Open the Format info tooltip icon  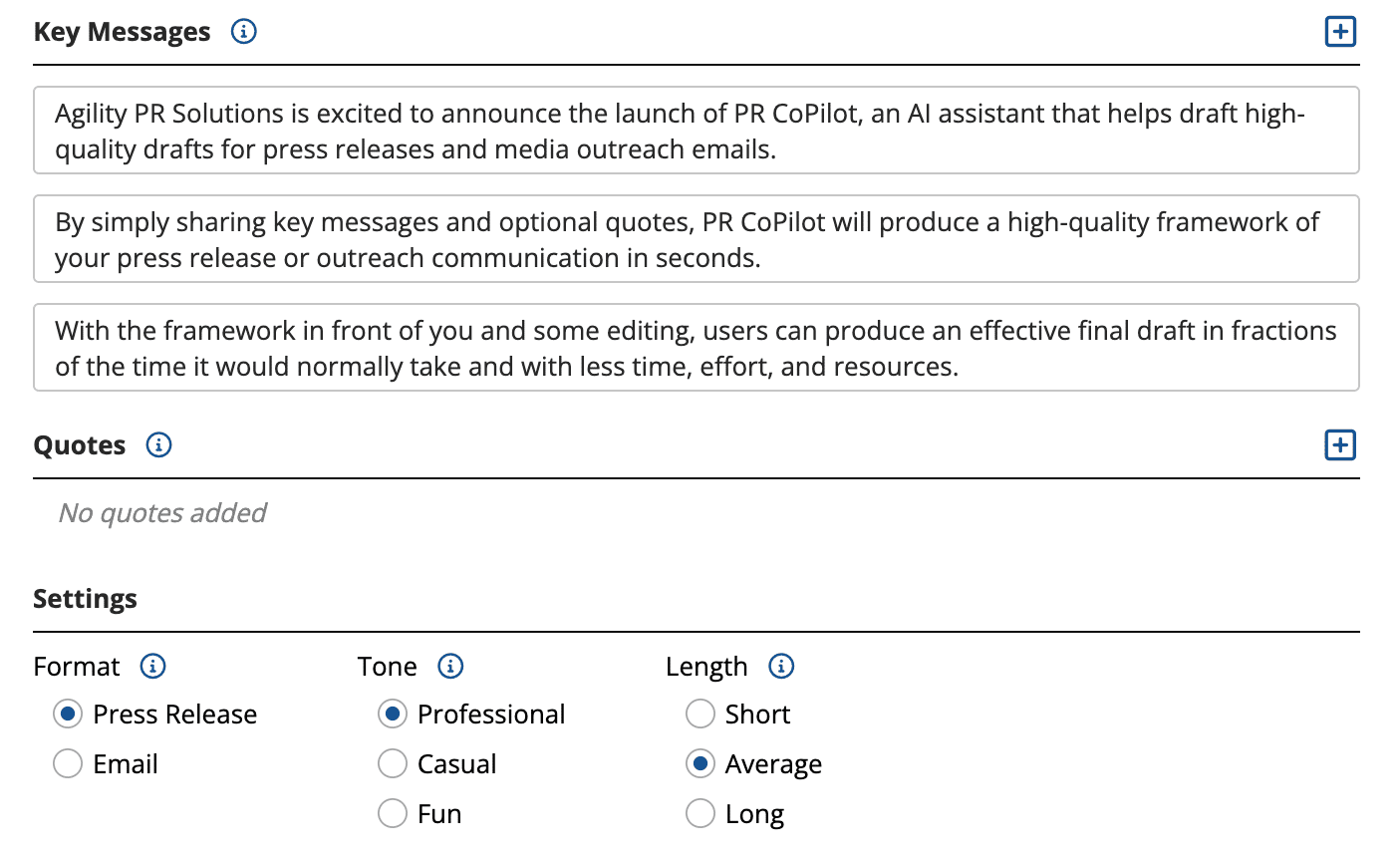point(152,666)
